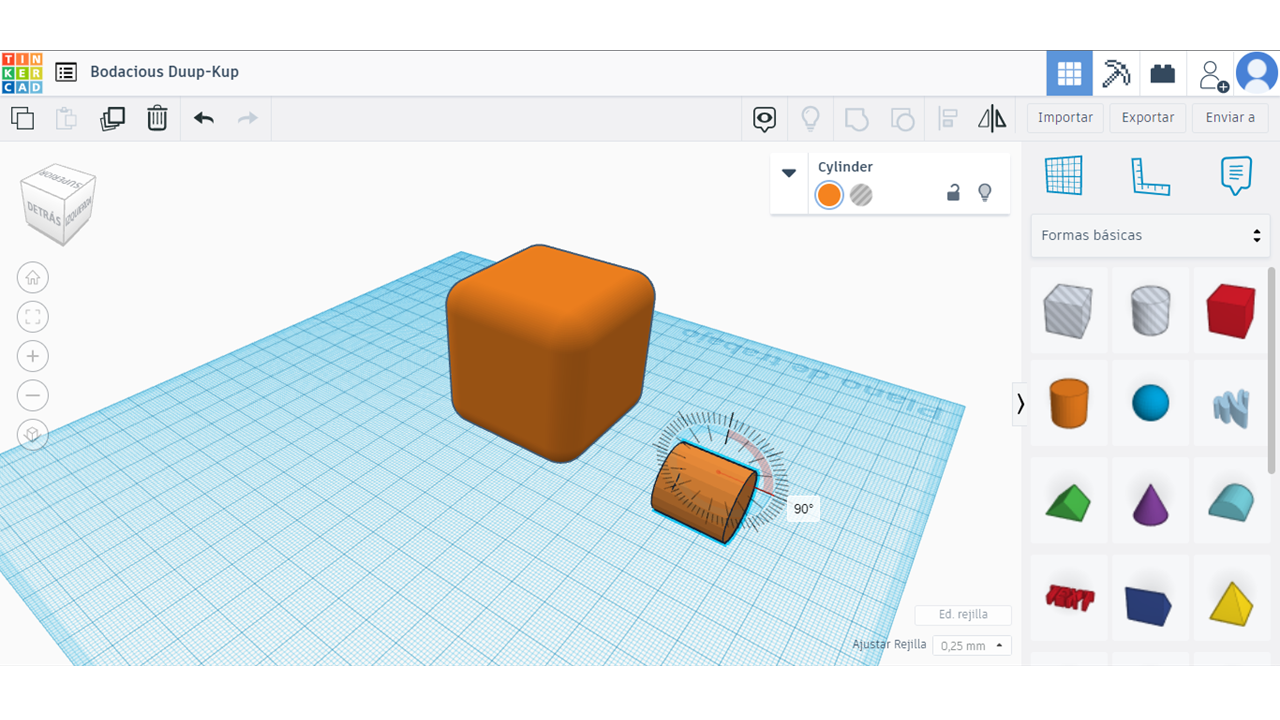Duplicate and repeat the selection
The width and height of the screenshot is (1280, 720).
[112, 118]
